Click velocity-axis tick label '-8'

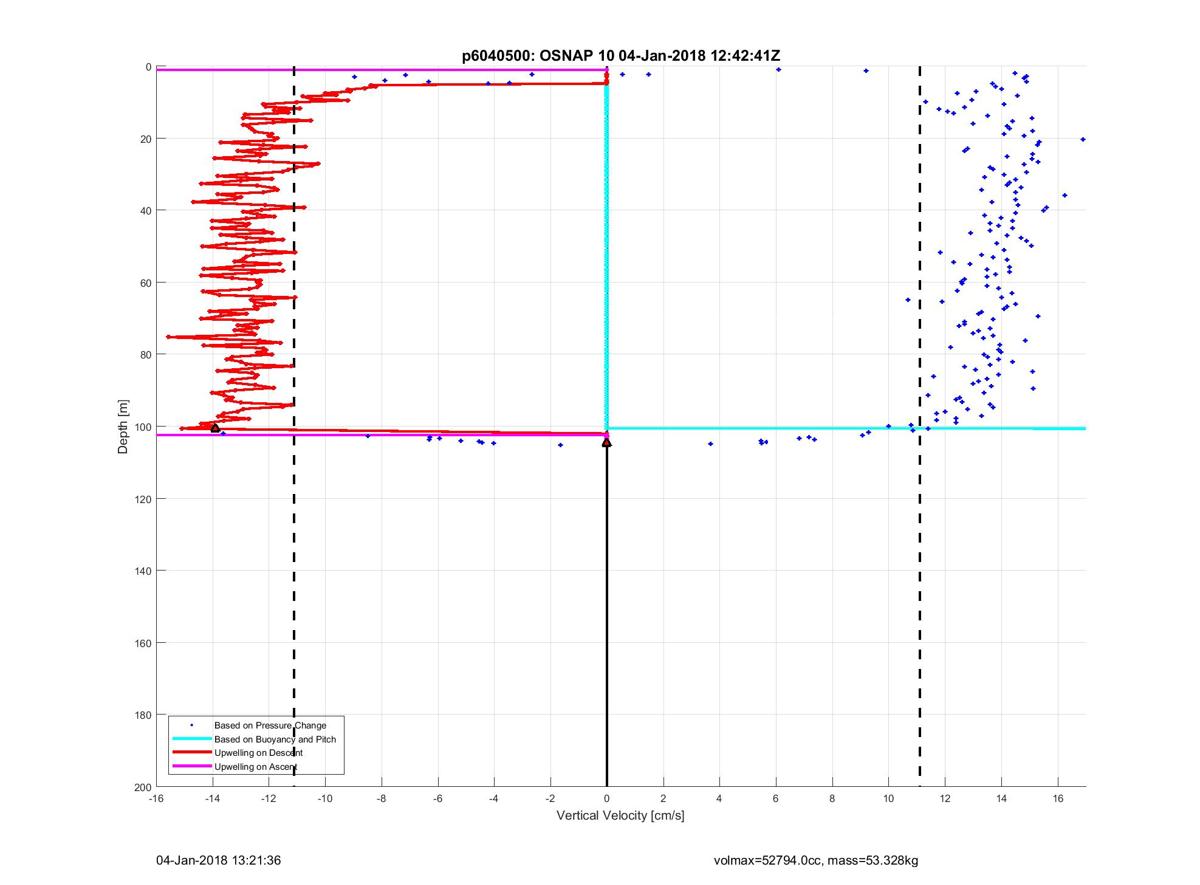[381, 800]
